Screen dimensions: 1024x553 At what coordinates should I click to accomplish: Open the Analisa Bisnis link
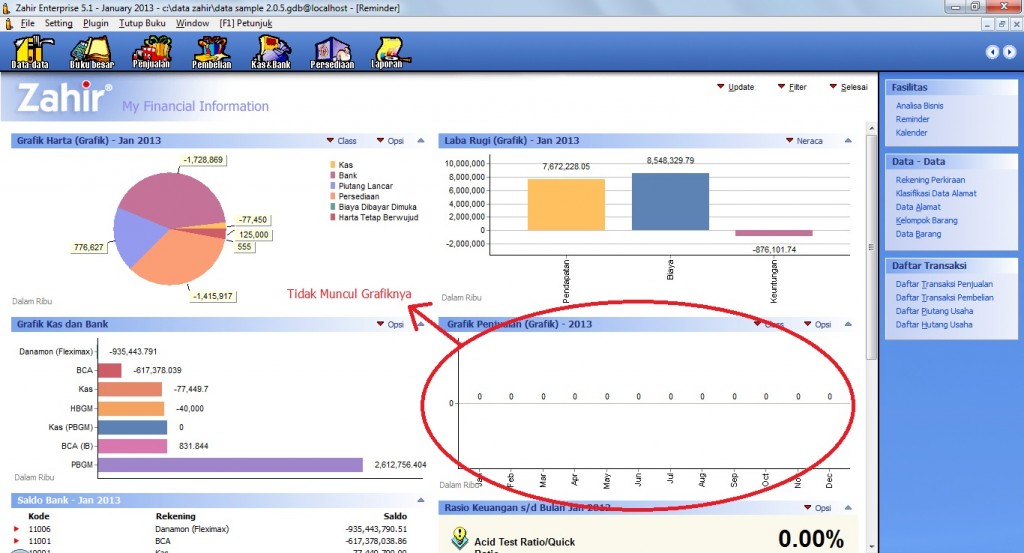tap(919, 105)
